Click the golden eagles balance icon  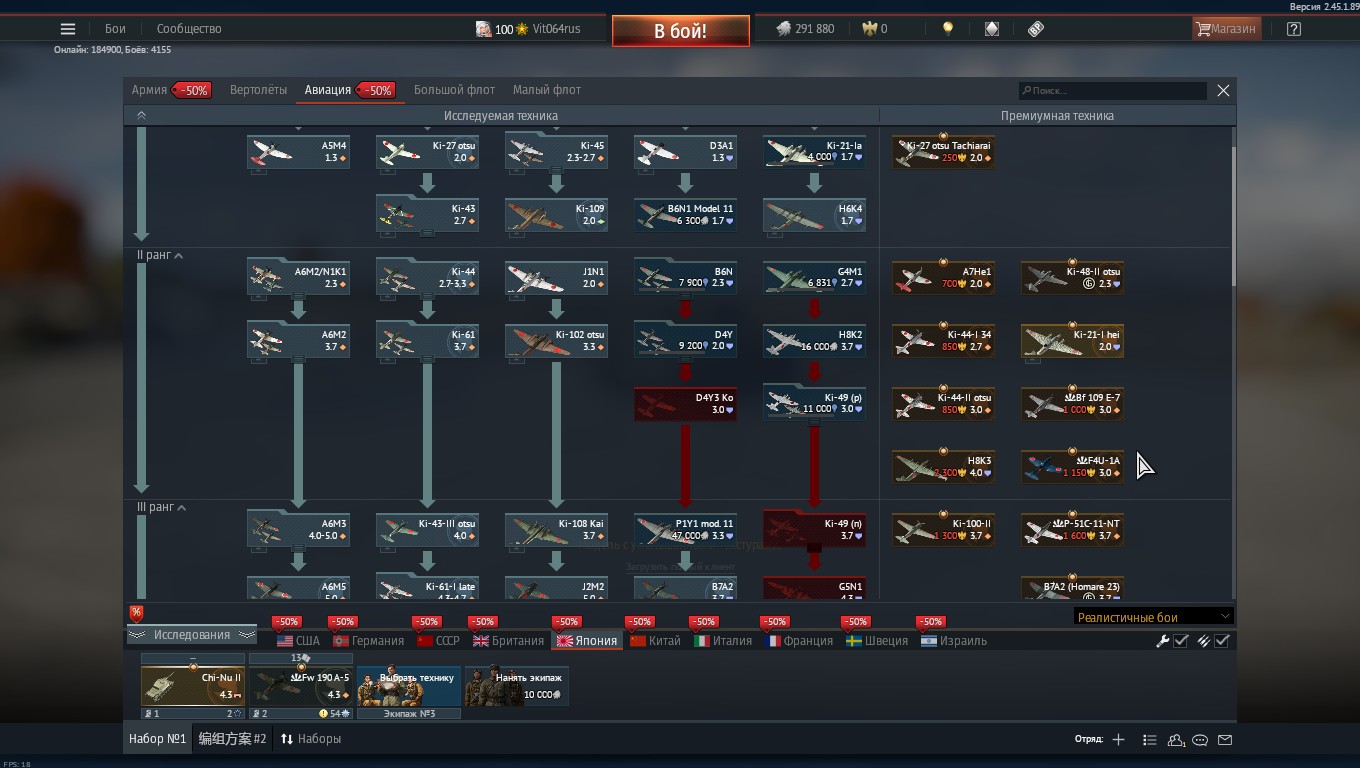tap(870, 29)
